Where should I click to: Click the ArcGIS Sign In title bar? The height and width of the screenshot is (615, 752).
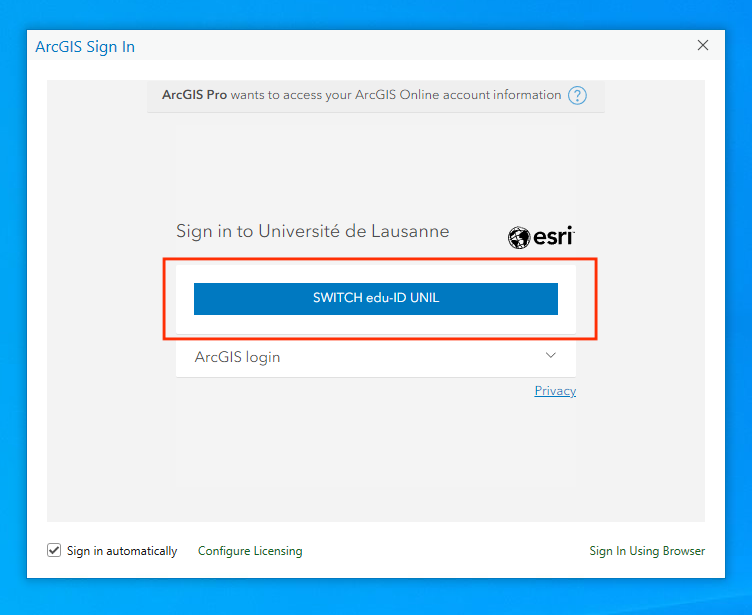tap(350, 46)
